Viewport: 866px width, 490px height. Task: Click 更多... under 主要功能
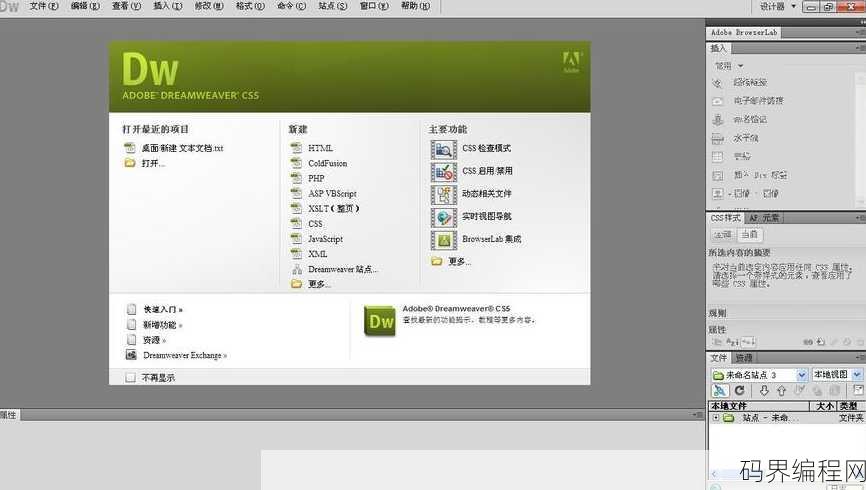[x=459, y=261]
